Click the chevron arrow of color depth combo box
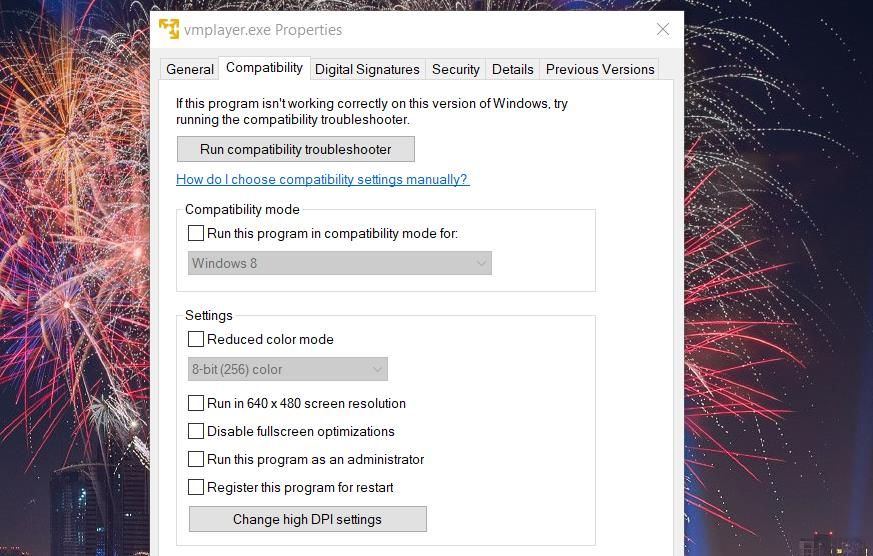Screen dimensions: 873x556 pos(377,370)
